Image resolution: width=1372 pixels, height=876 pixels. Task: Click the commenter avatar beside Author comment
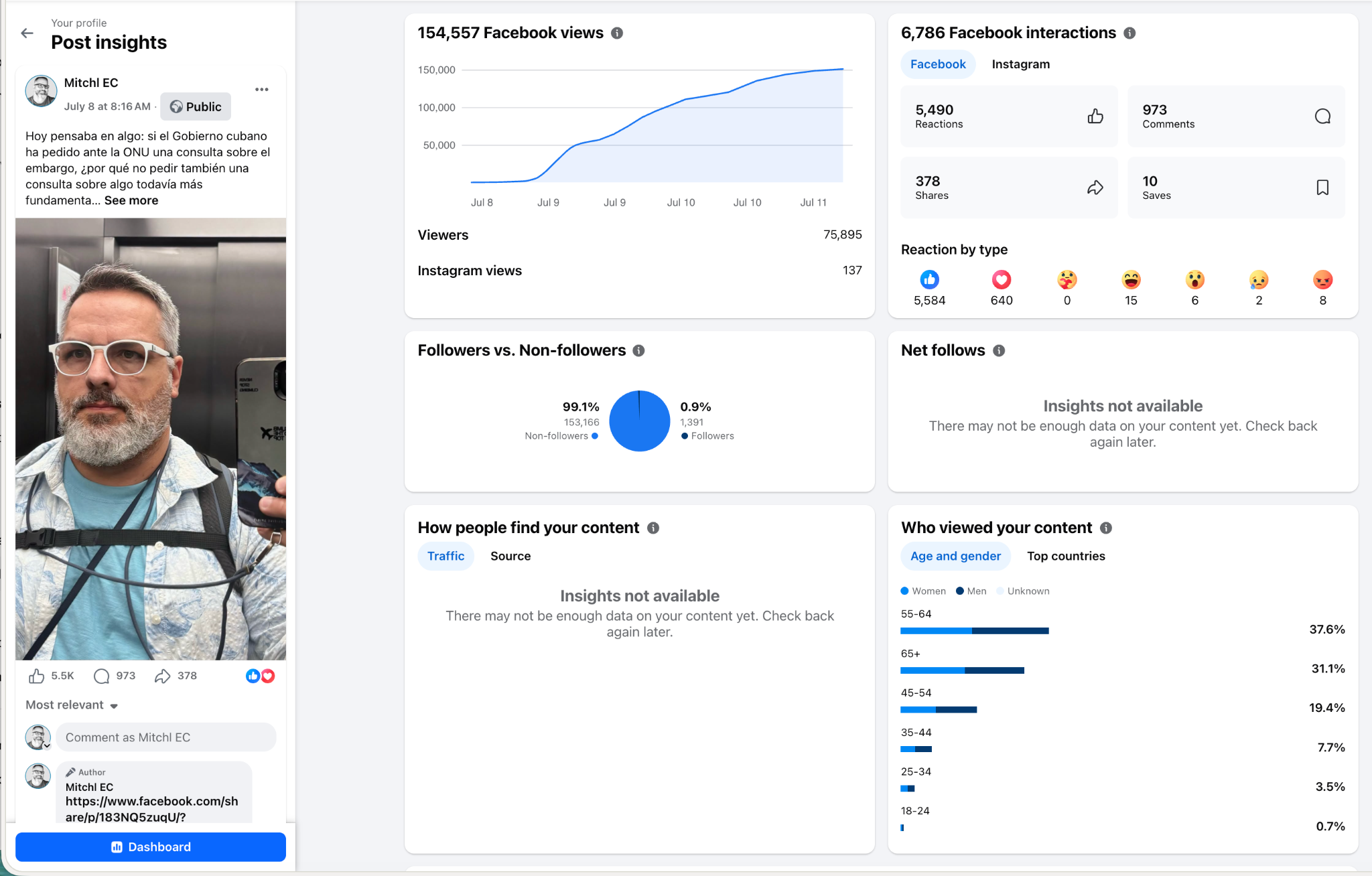(38, 776)
